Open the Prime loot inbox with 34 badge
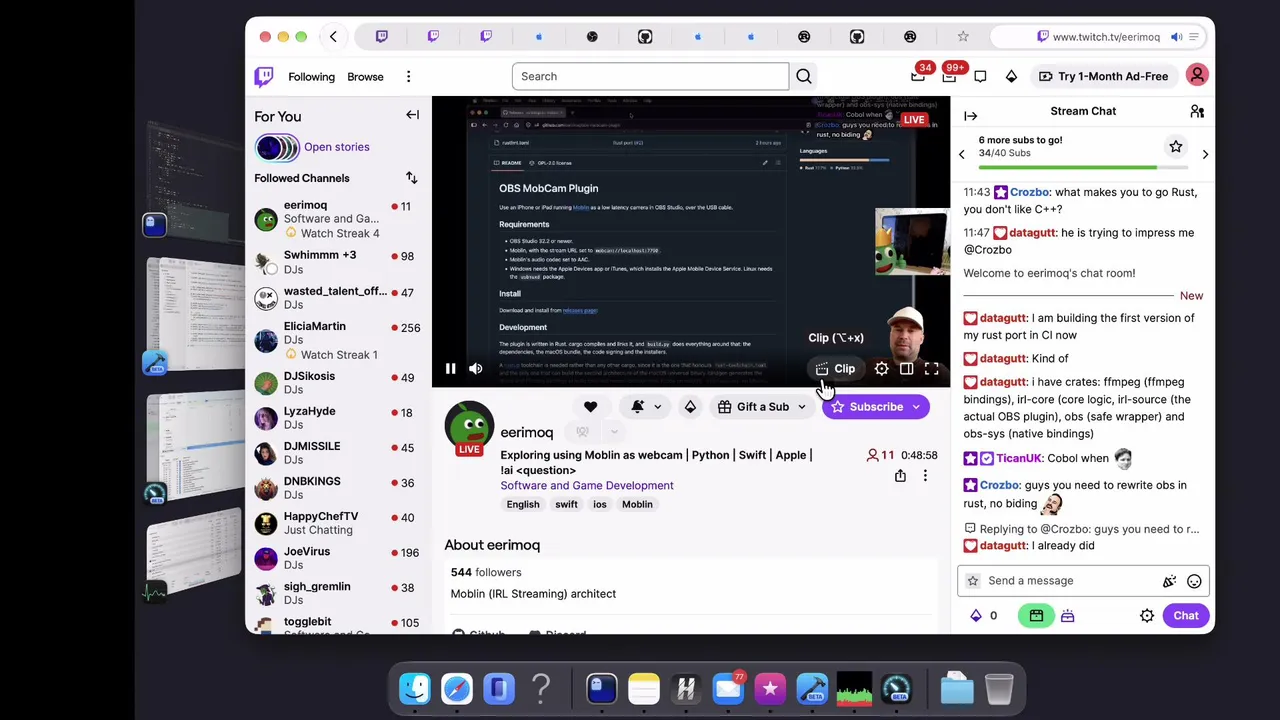1280x720 pixels. click(918, 76)
